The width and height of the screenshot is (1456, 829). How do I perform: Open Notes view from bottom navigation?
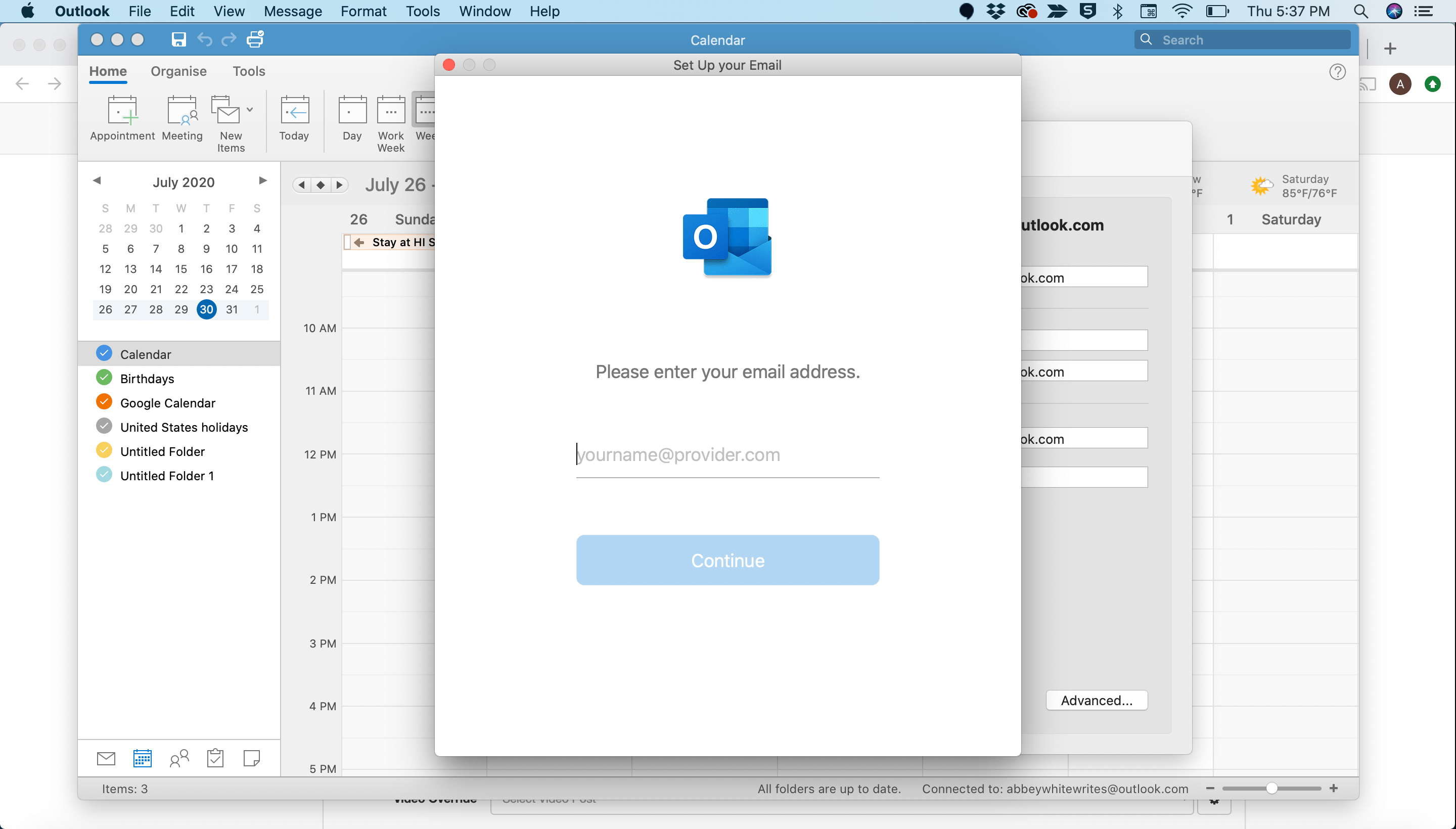[x=252, y=758]
